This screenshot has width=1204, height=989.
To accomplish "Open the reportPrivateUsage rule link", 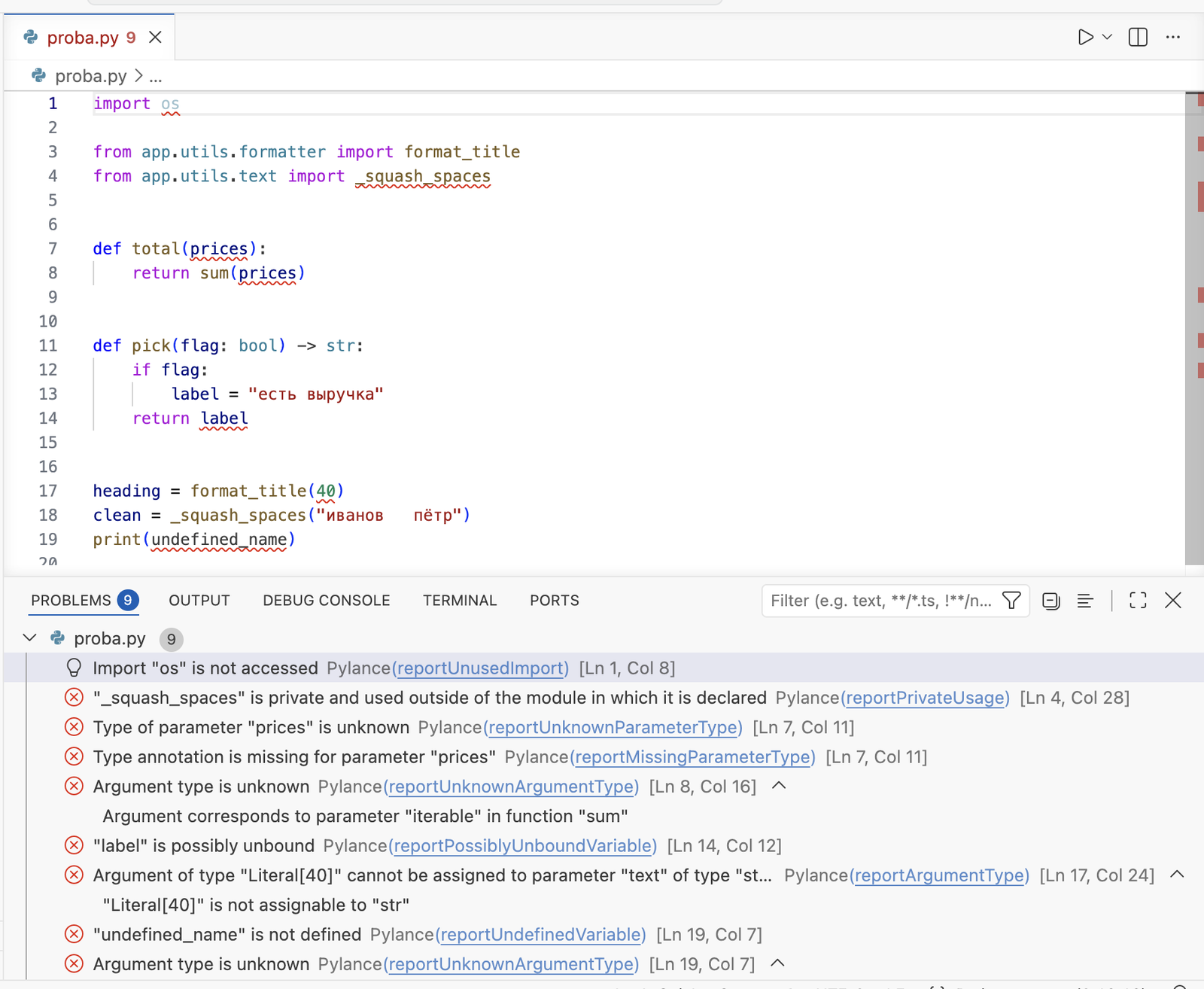I will pyautogui.click(x=925, y=698).
